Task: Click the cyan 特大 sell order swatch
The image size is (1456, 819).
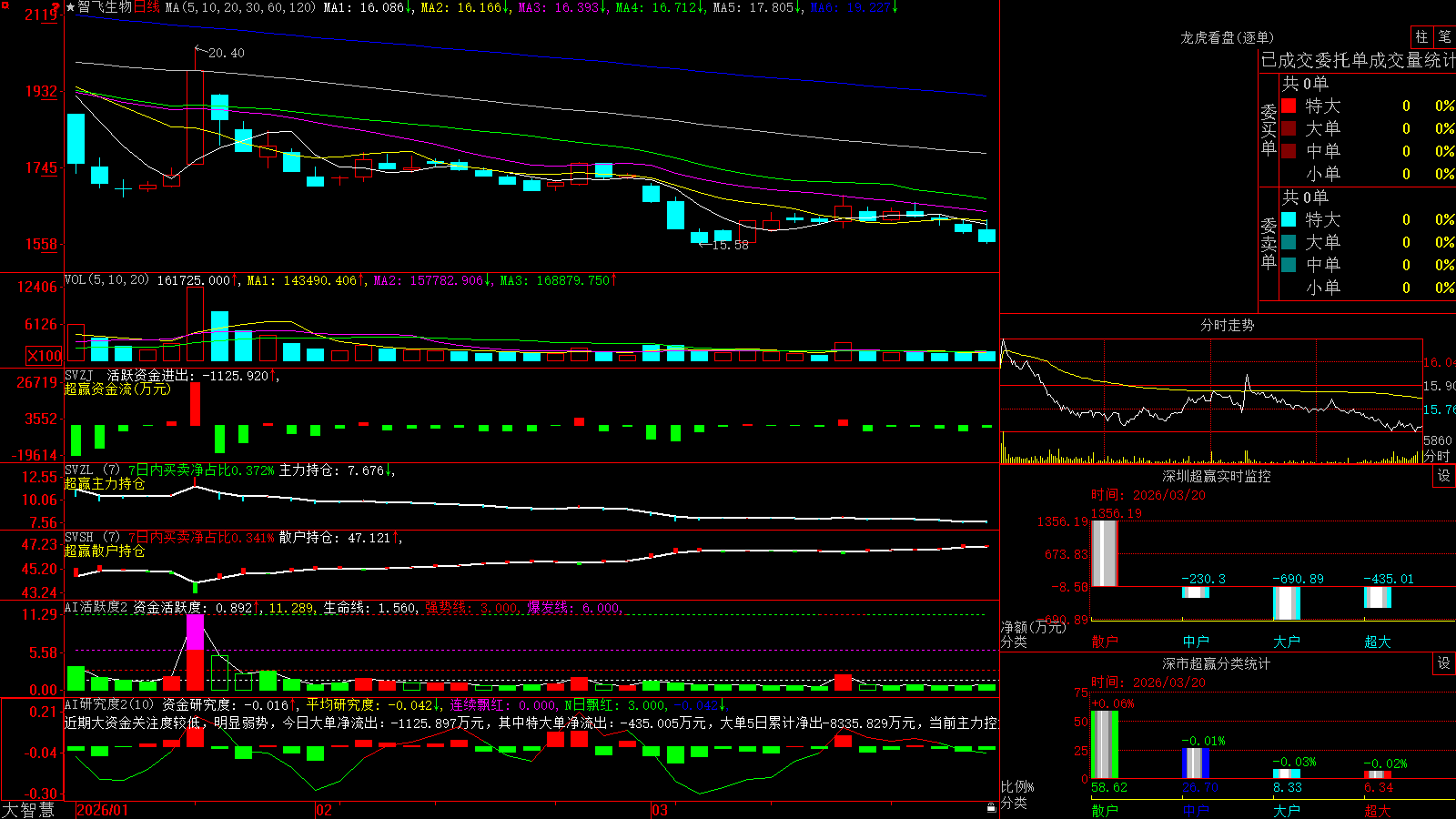Action: (x=1289, y=219)
